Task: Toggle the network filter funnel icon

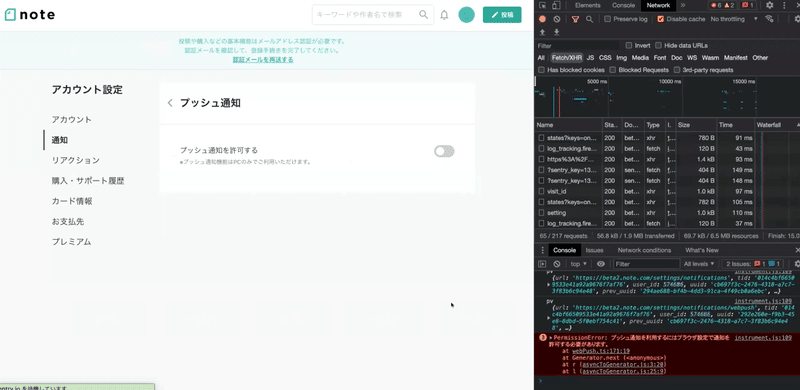Action: click(576, 19)
